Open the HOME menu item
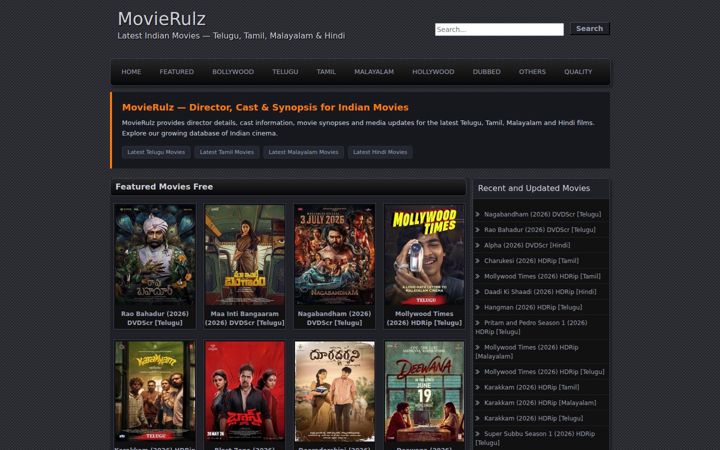The width and height of the screenshot is (720, 450). (131, 72)
